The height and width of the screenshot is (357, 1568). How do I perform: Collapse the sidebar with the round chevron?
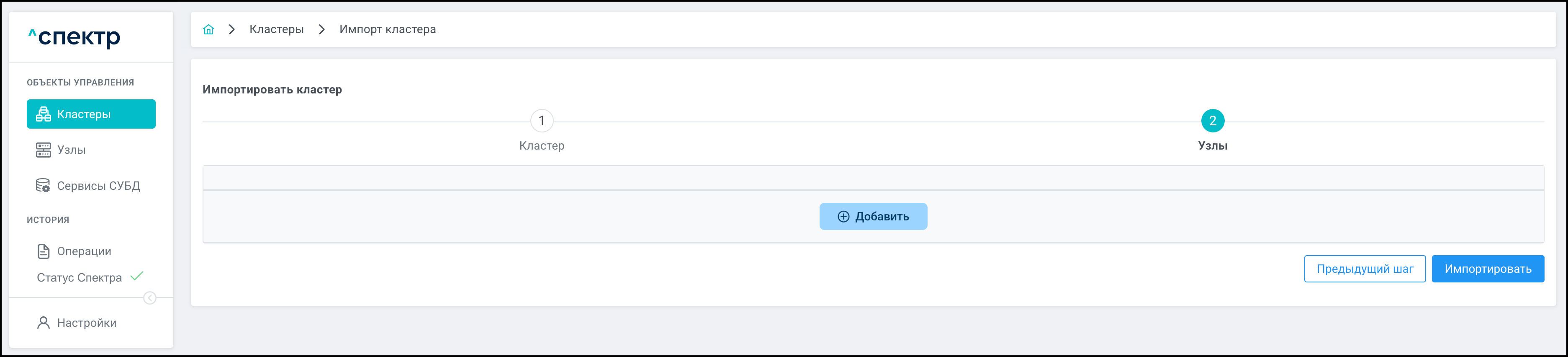coord(149,298)
